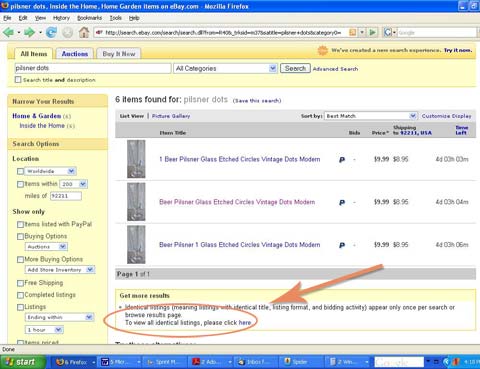Viewport: 480px width, 369px height.
Task: Stop loading with the stop icon
Action: coord(68,32)
